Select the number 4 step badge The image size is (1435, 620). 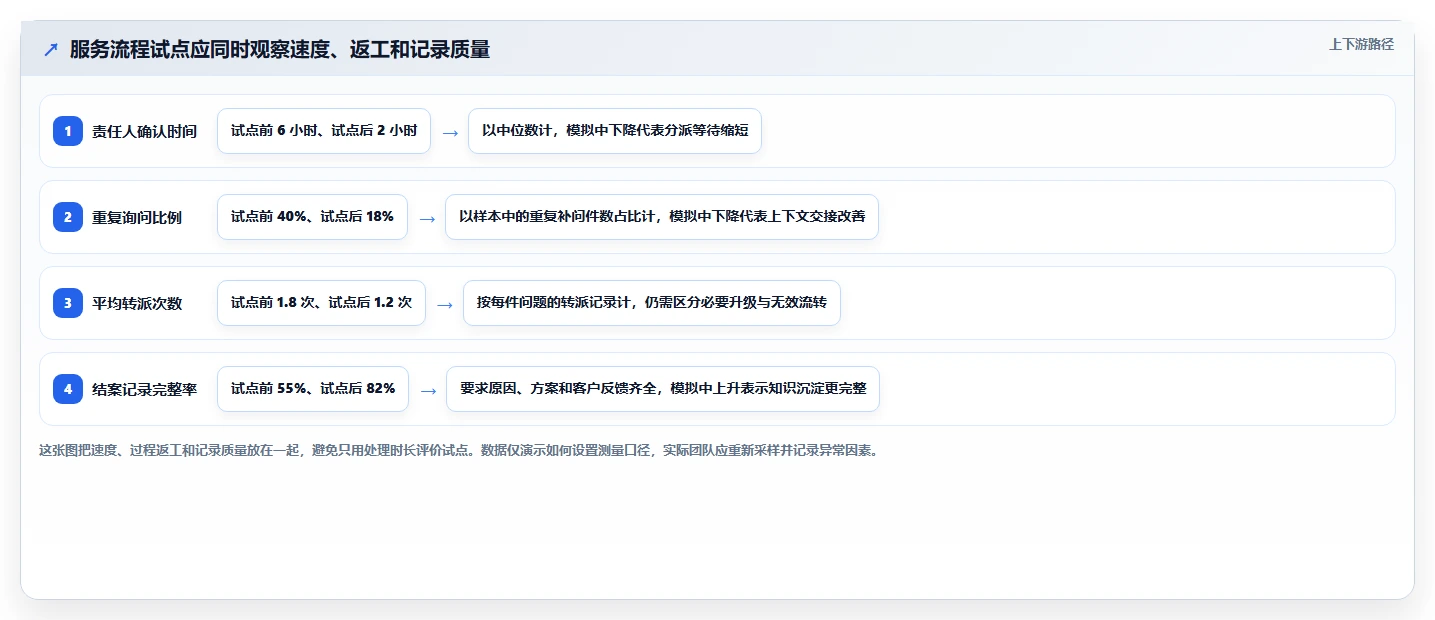tap(68, 389)
